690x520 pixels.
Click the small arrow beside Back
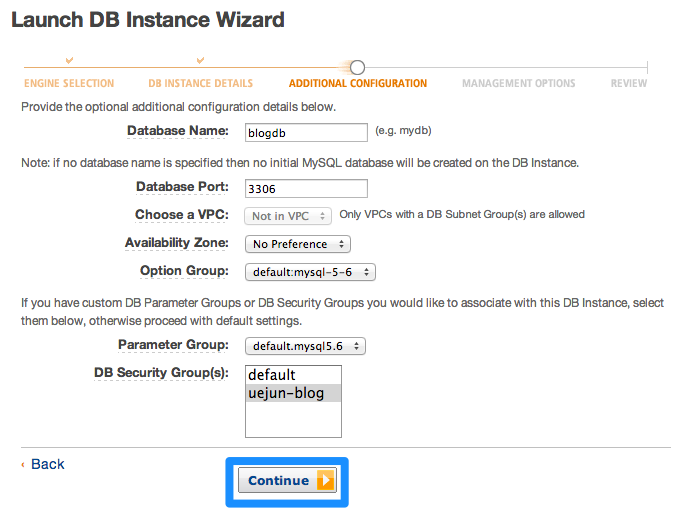coord(24,465)
